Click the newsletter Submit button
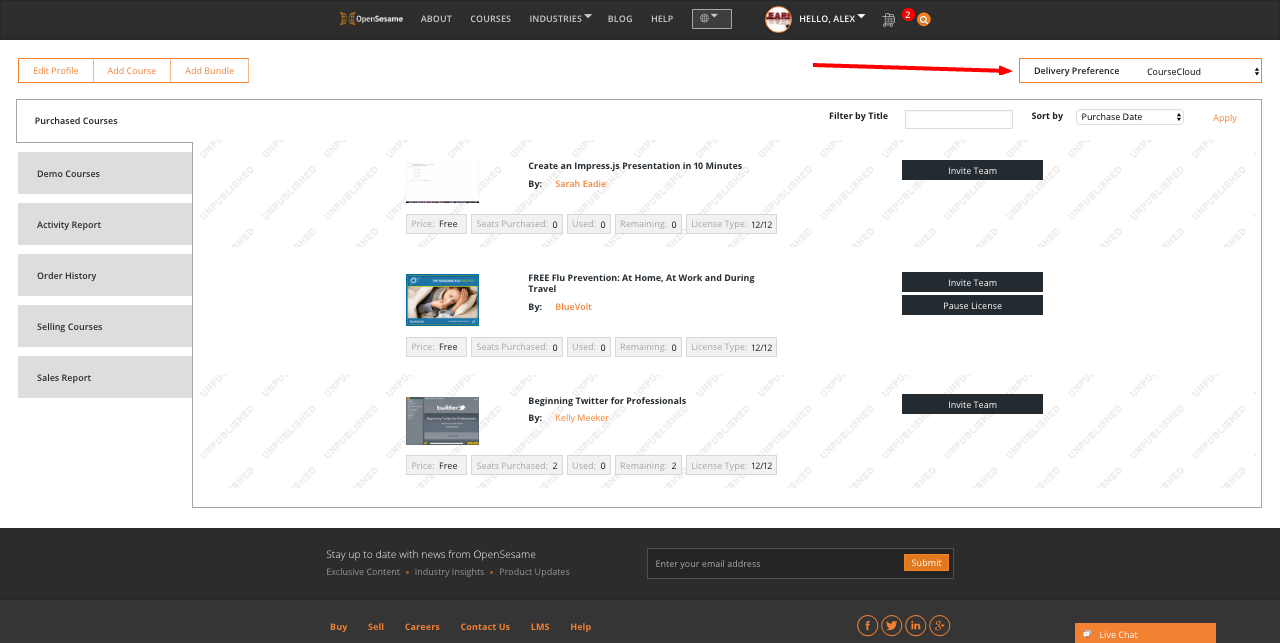 (926, 563)
